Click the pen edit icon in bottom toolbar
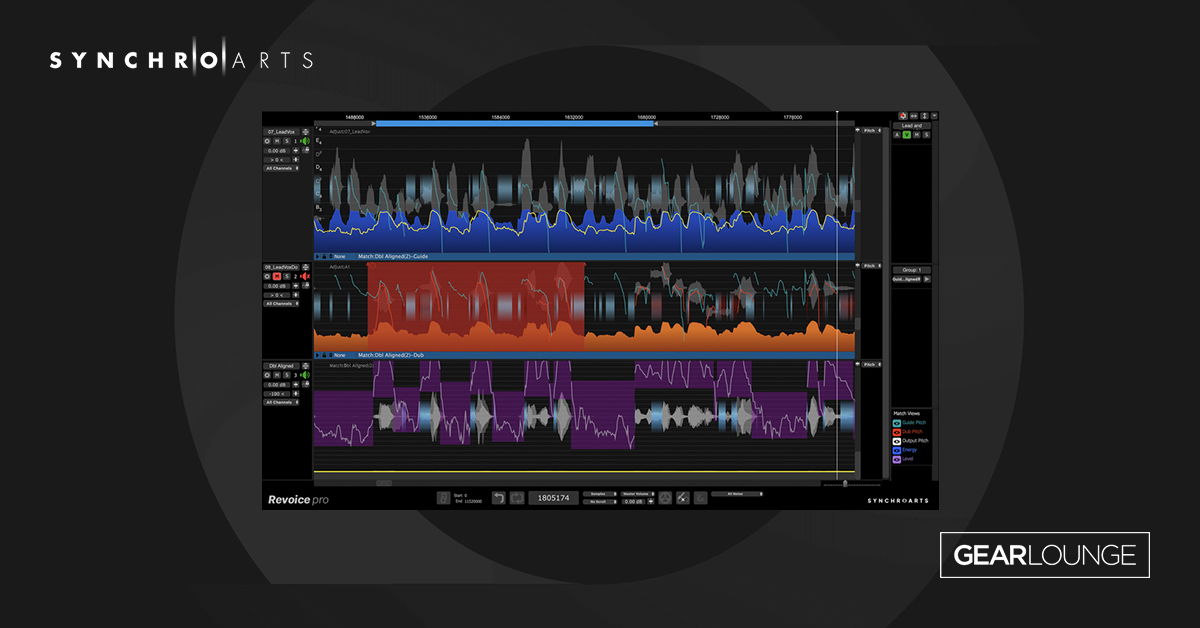 click(x=682, y=498)
